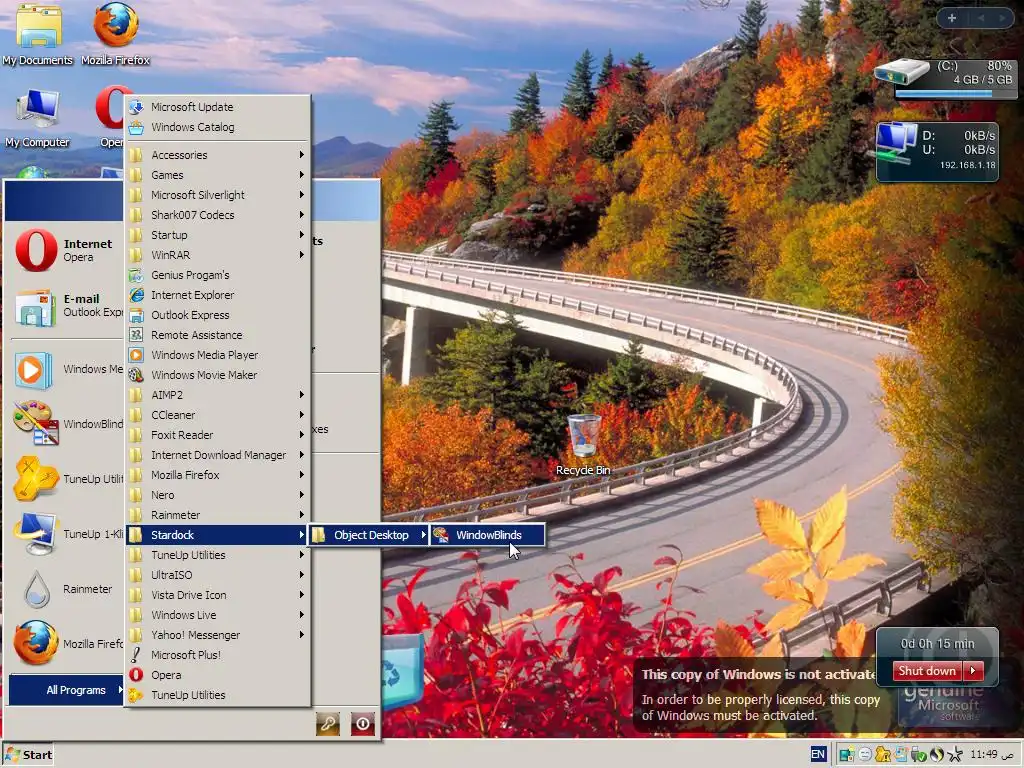This screenshot has height=768, width=1024.
Task: Click the bottom TuneUp Utilities shortcut icon
Action: [x=136, y=695]
